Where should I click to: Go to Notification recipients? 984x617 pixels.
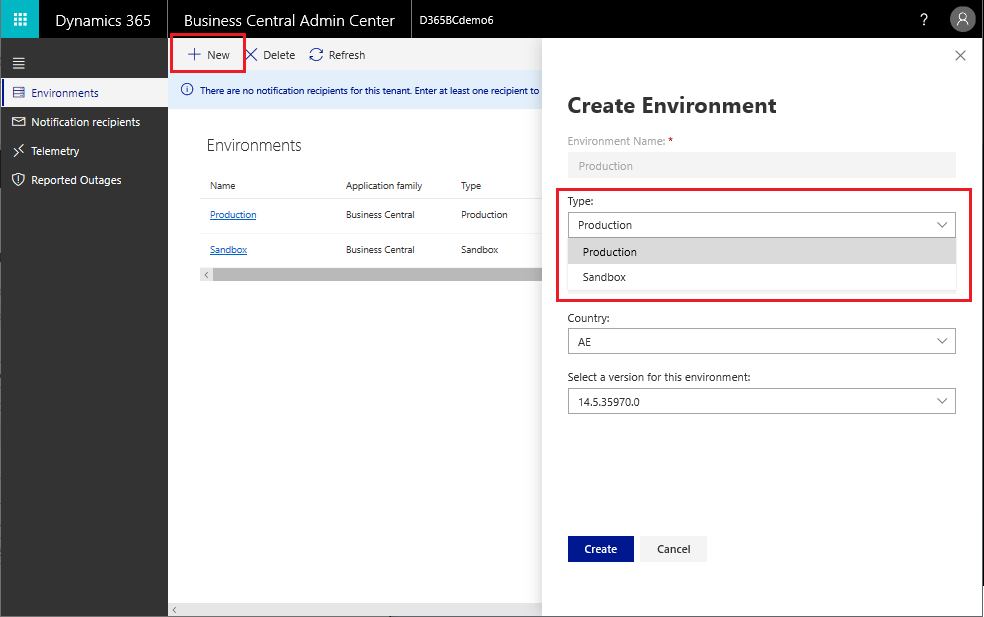[x=85, y=122]
